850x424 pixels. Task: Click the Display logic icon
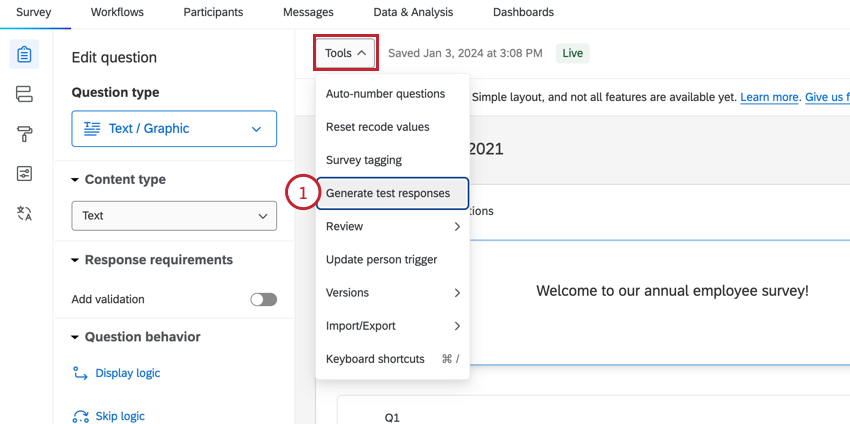[81, 373]
